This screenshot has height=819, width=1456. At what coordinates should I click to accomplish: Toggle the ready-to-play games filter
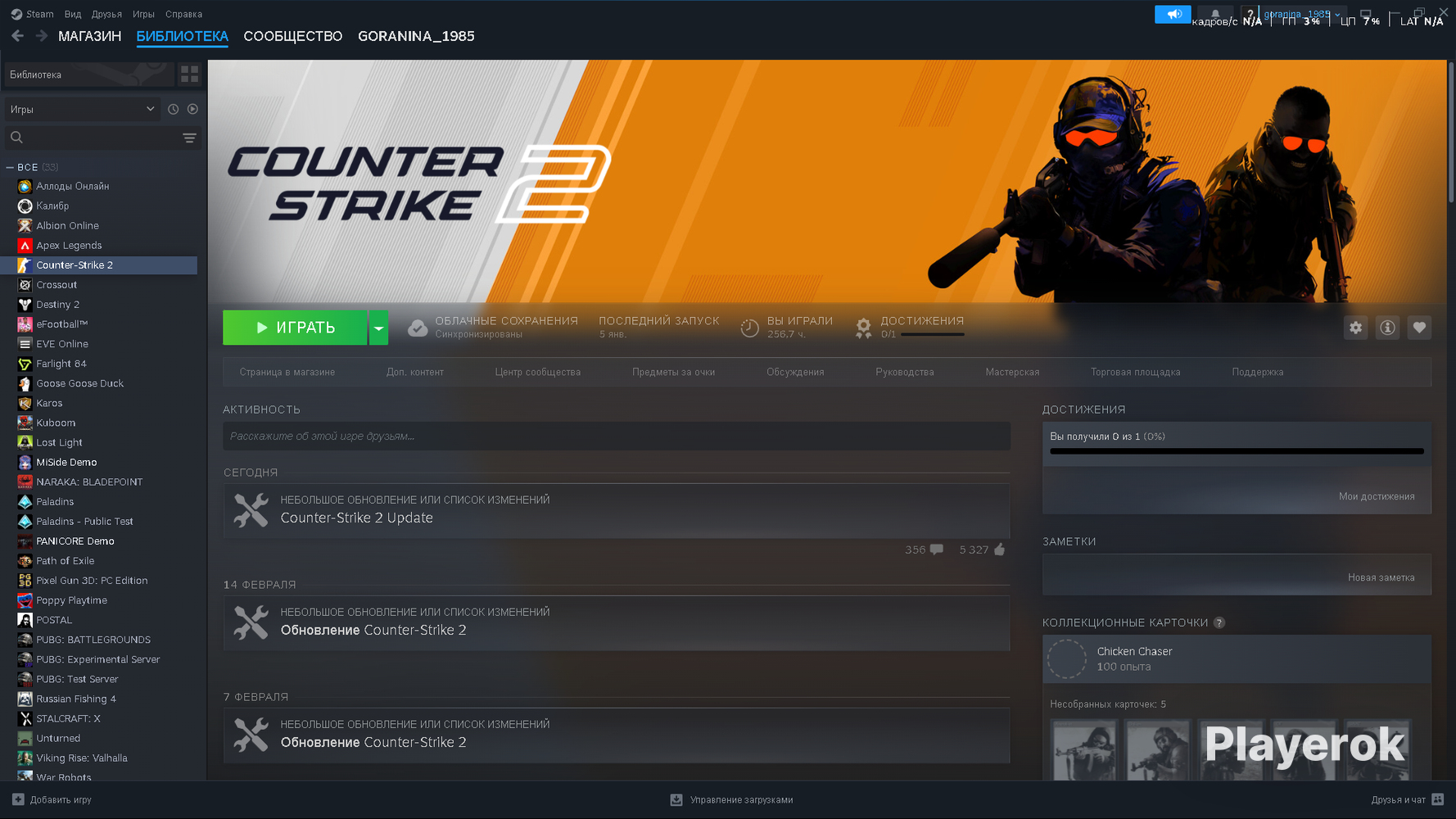pyautogui.click(x=192, y=109)
